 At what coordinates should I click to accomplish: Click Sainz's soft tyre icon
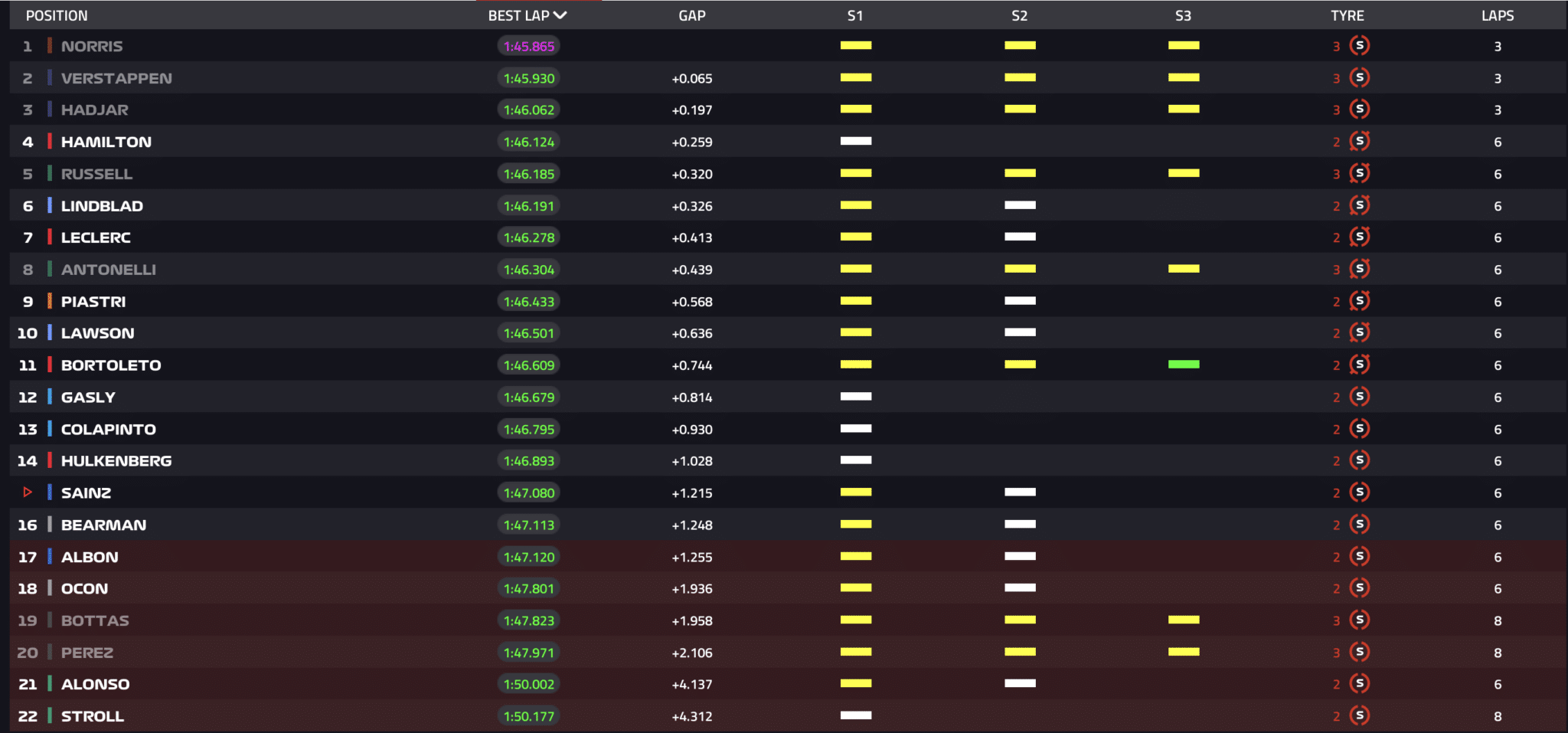[x=1360, y=492]
